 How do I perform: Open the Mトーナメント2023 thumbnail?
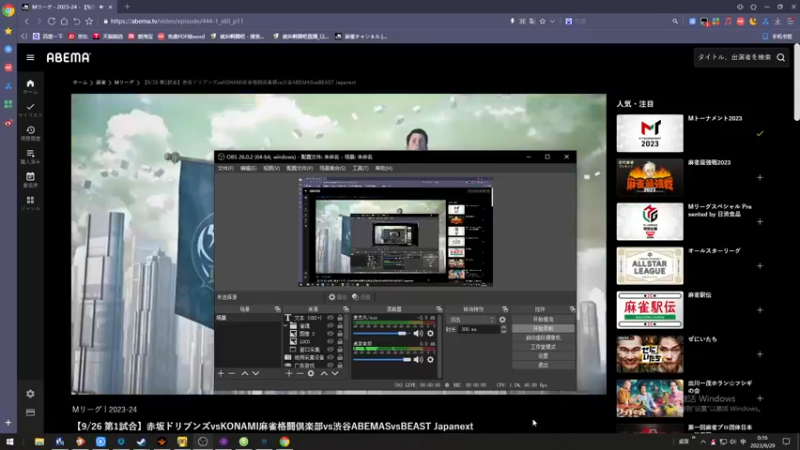(649, 133)
